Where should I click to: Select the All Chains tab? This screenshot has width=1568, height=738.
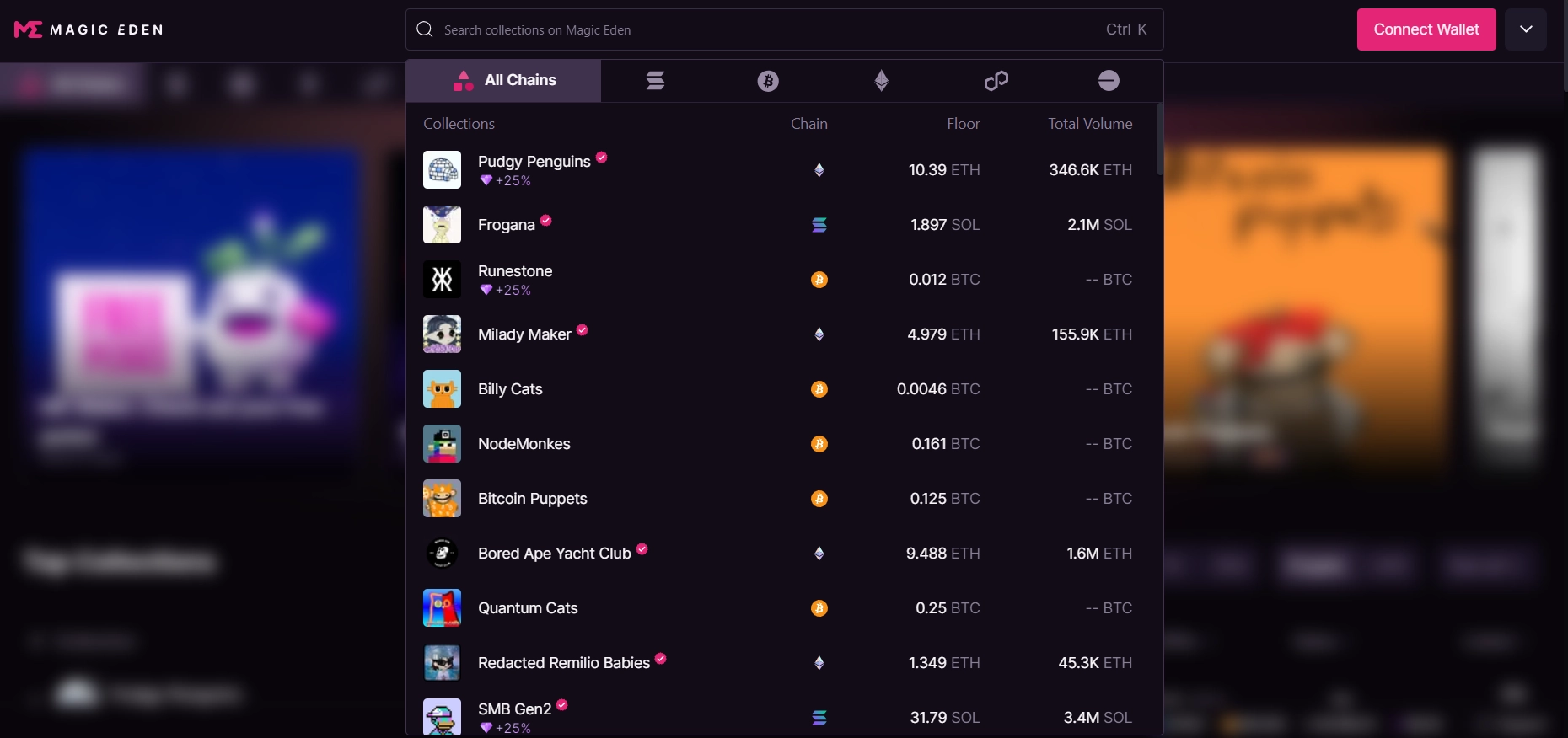click(x=504, y=81)
